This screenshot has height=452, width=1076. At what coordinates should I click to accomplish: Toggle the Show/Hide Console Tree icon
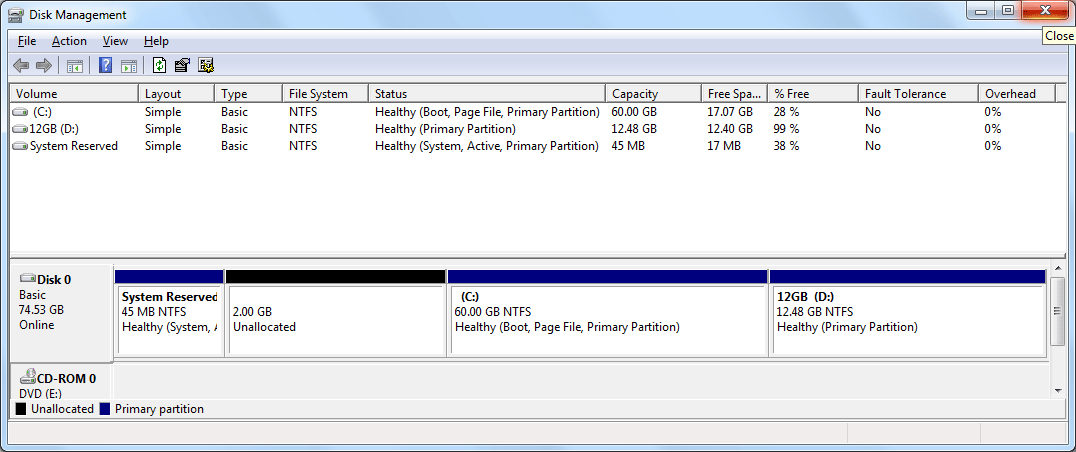click(75, 66)
